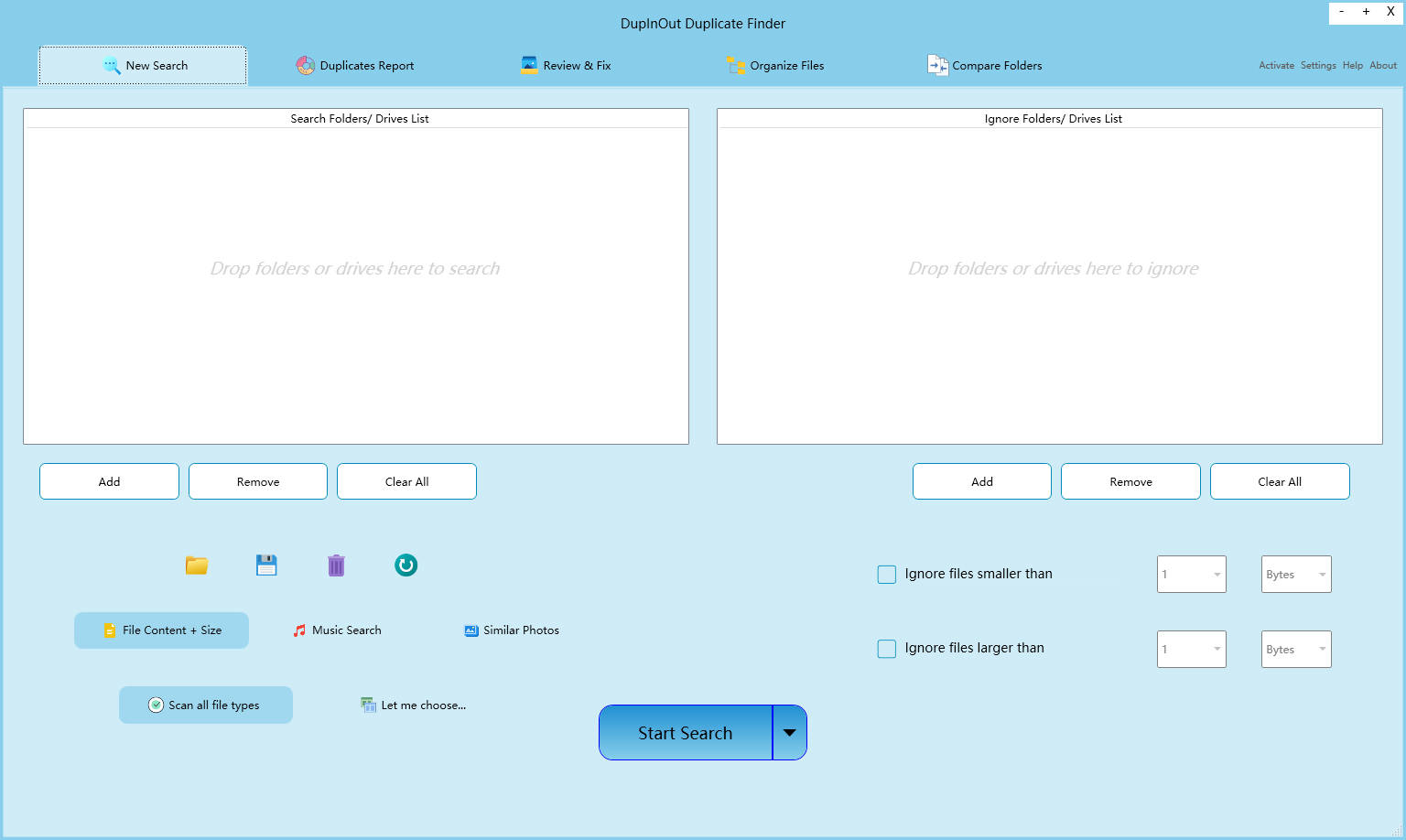Screen dimensions: 1406x840
Task: Open the smaller-than size value dropdown
Action: (x=1192, y=575)
